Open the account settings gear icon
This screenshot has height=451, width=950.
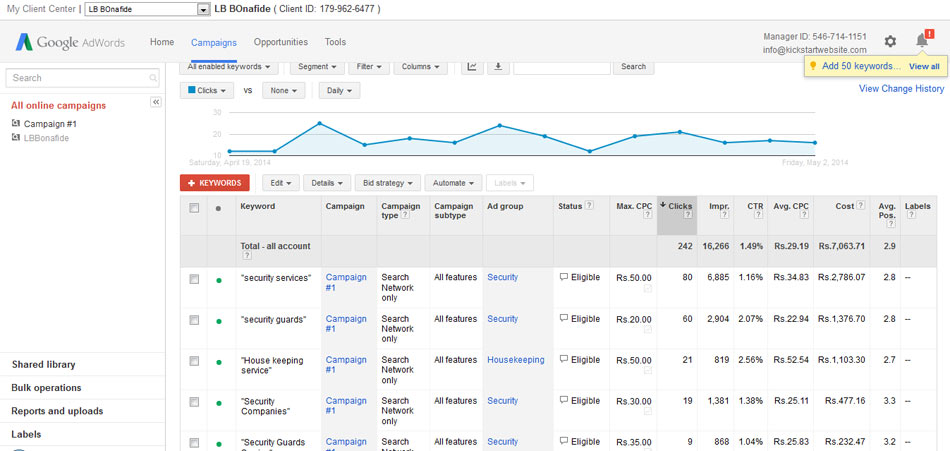[x=890, y=41]
